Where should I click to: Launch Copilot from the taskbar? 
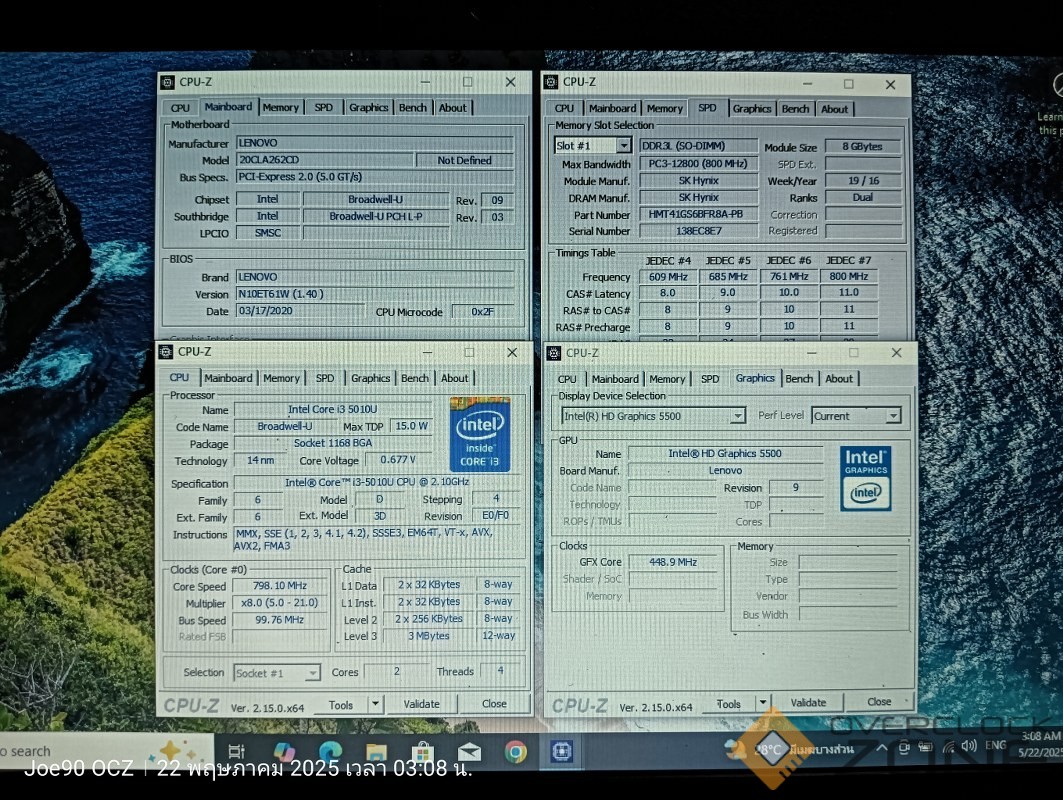284,751
